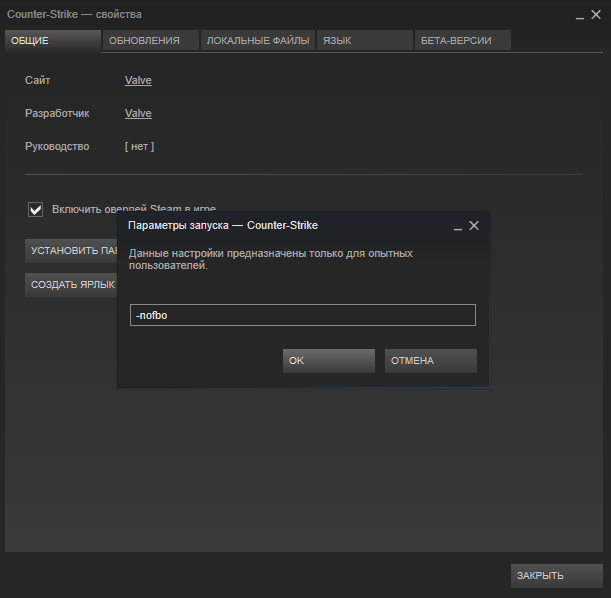Click the Разработчик label

coord(57,113)
